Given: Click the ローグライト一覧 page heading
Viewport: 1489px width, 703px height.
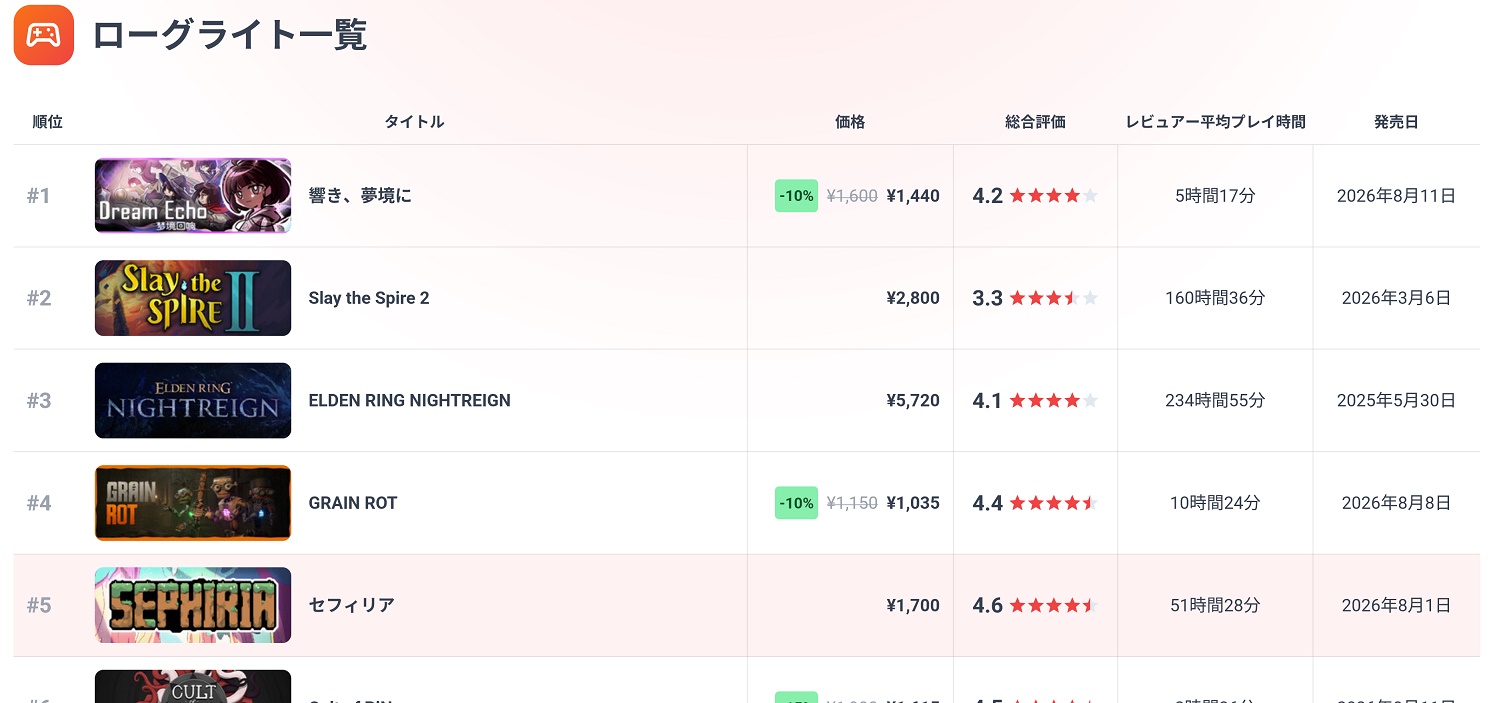Looking at the screenshot, I should 230,35.
